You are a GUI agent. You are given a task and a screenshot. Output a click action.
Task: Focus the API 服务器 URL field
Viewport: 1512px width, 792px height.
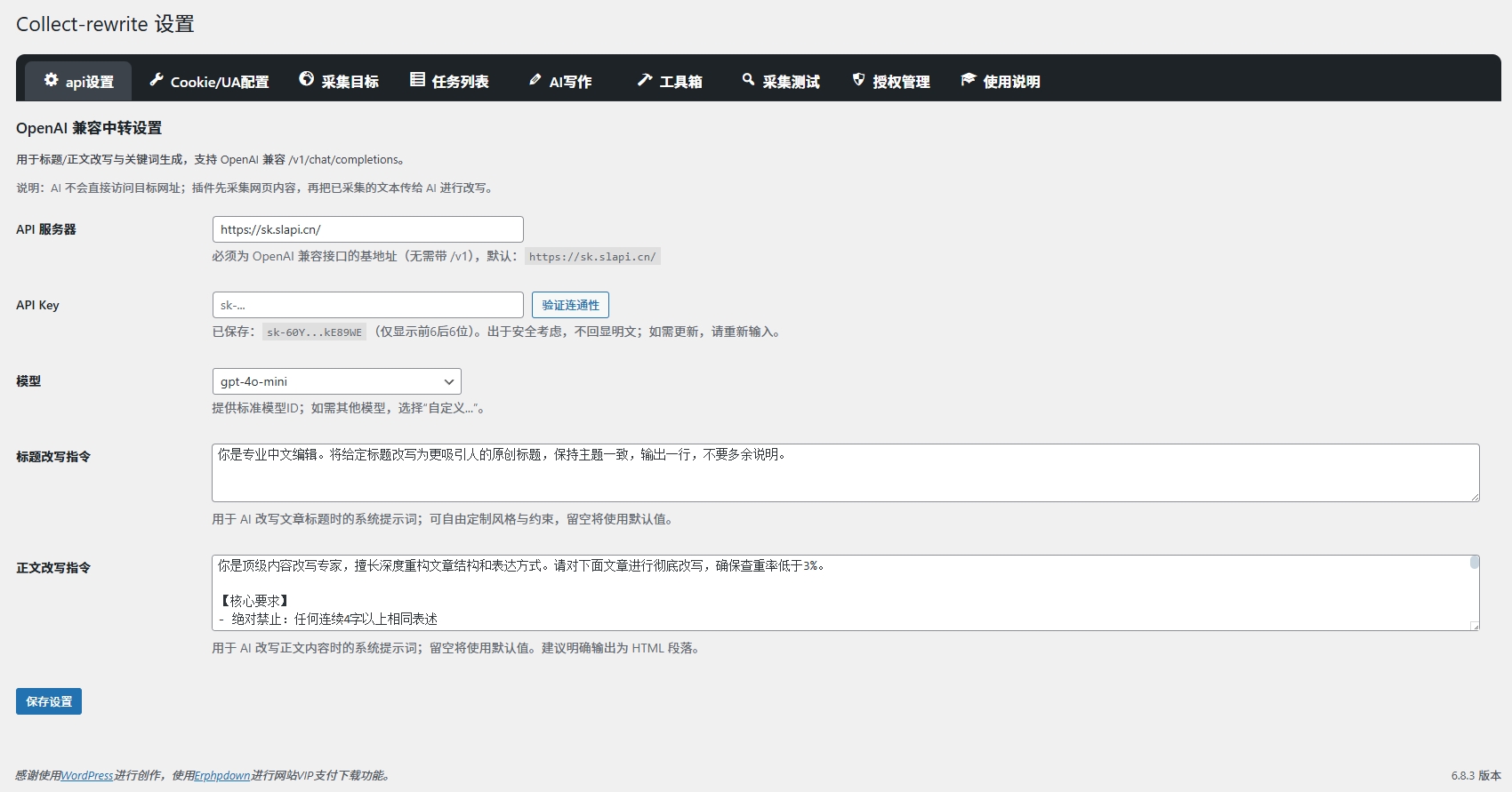point(367,229)
